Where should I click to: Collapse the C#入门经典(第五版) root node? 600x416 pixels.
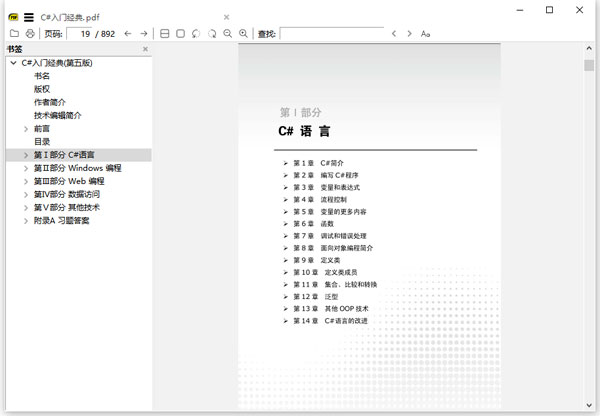tap(13, 63)
